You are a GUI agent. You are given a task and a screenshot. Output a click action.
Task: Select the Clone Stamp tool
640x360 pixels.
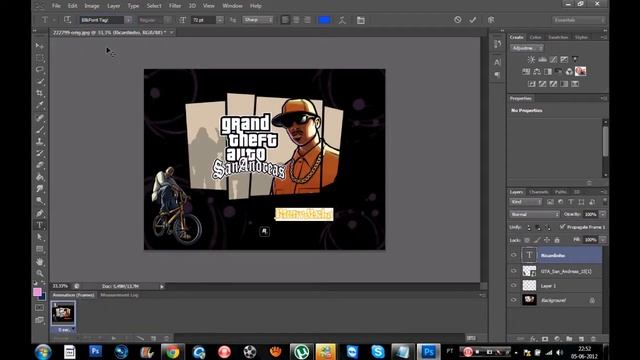tap(39, 142)
